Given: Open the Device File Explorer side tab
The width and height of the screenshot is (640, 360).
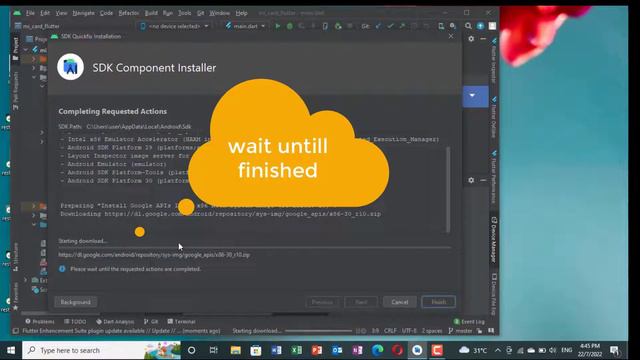Looking at the screenshot, I should (x=493, y=294).
